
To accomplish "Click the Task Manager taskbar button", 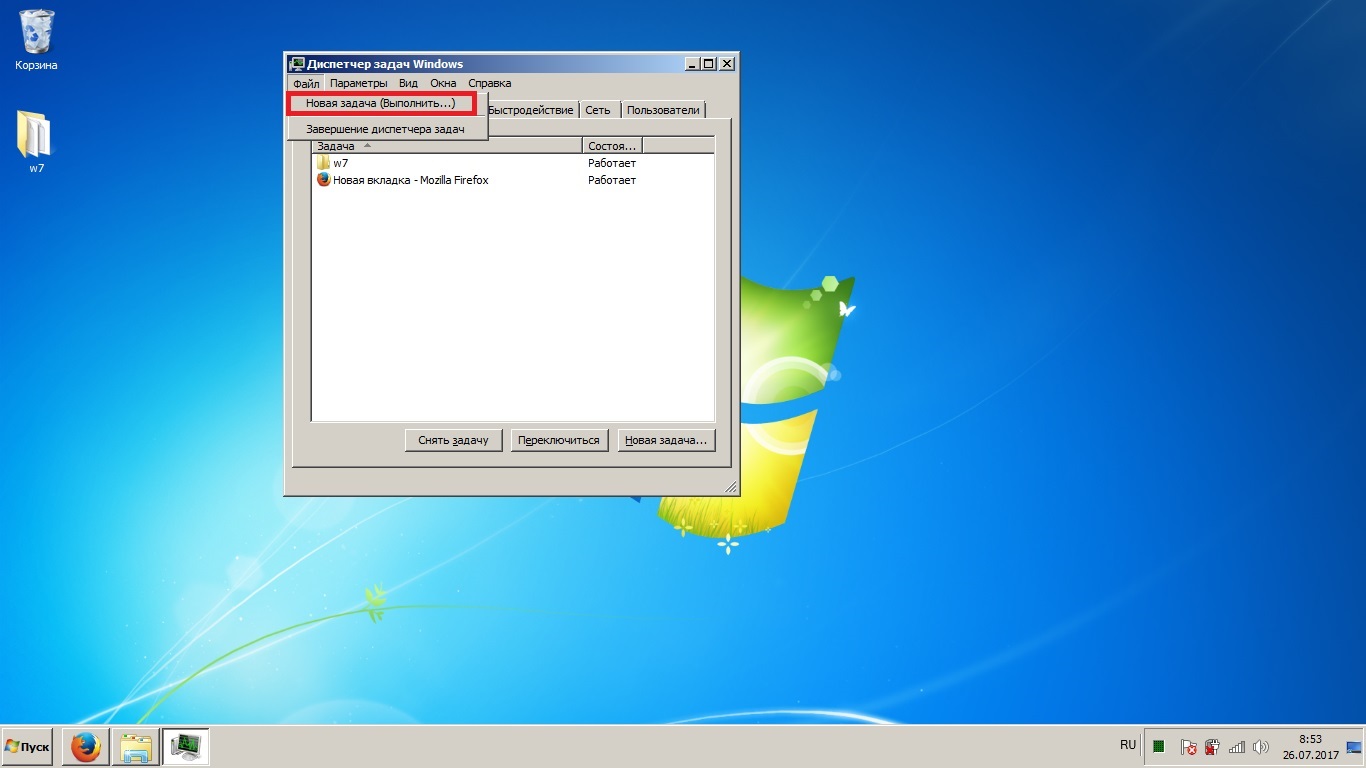I will pos(186,747).
